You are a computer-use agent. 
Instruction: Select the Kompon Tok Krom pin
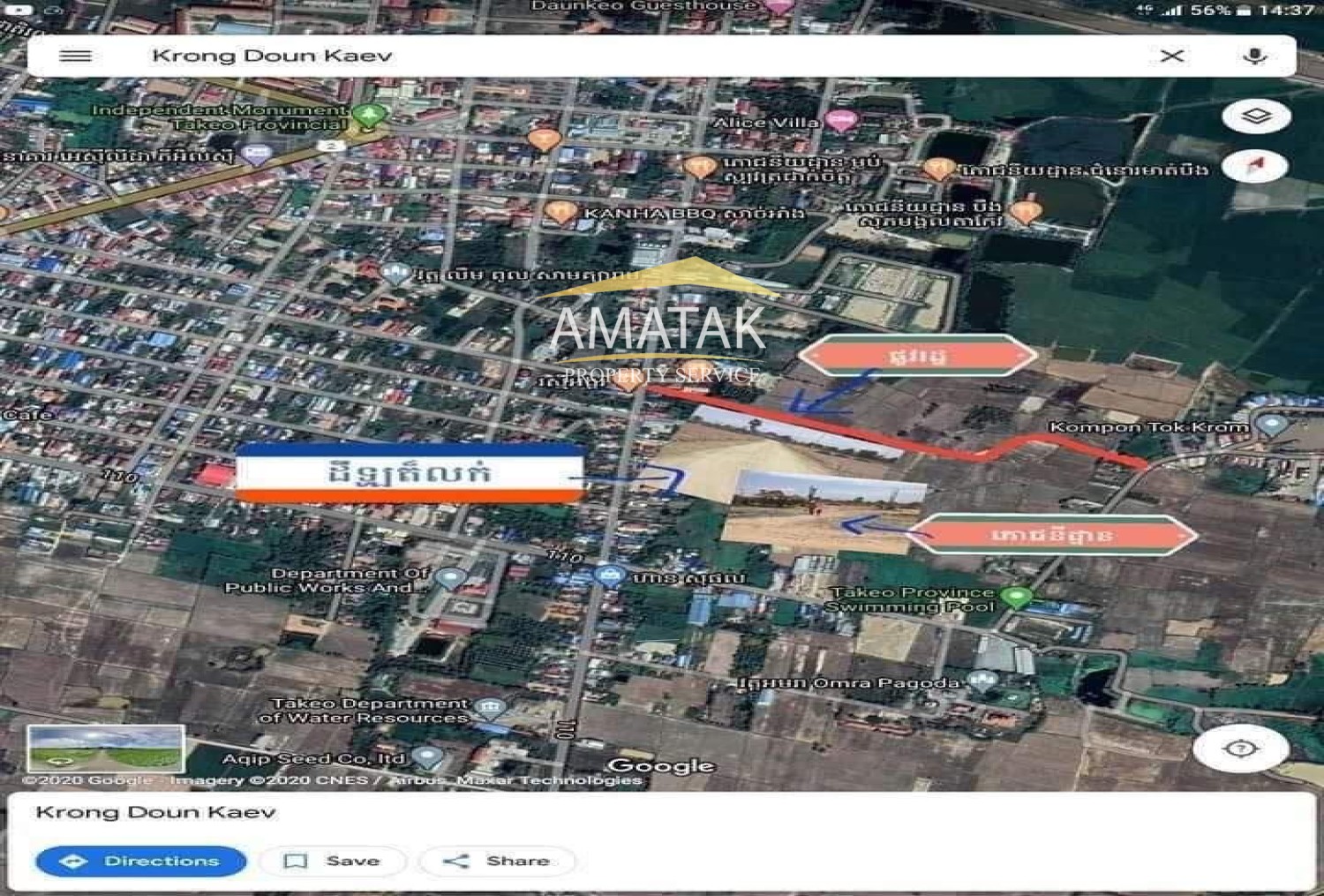click(1271, 425)
